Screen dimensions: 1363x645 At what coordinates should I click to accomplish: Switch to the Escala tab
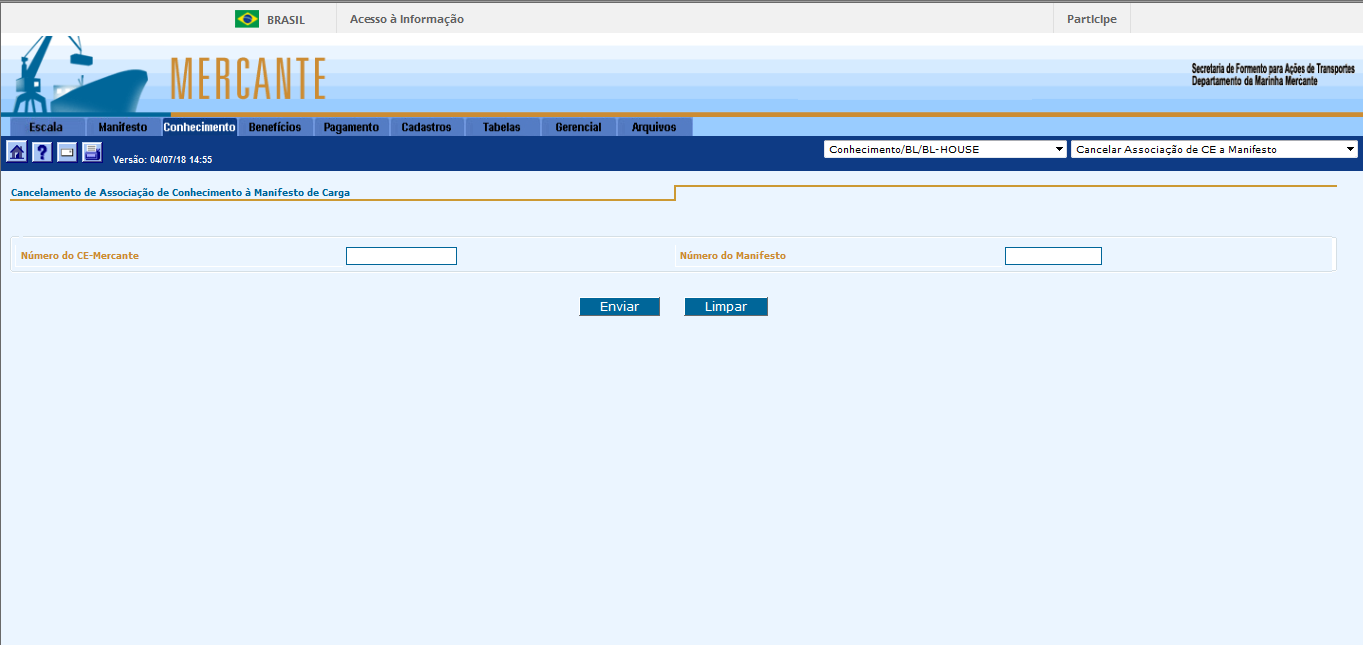click(x=47, y=127)
